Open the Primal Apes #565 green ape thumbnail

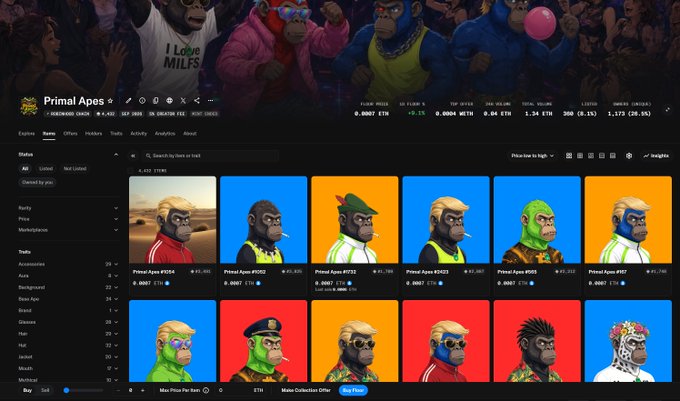pos(537,220)
